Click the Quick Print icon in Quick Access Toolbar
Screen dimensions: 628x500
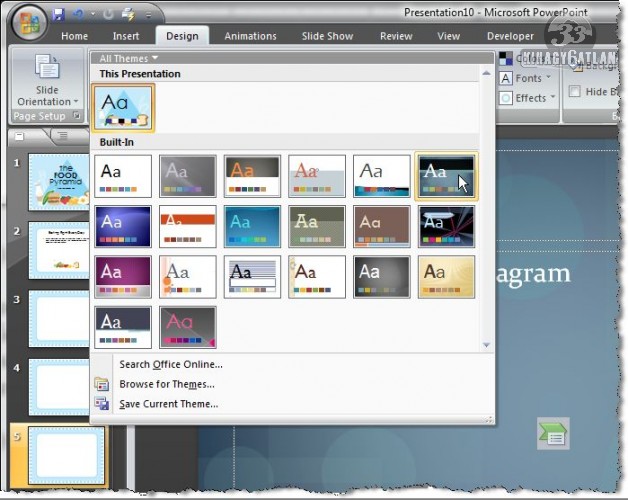(x=128, y=14)
